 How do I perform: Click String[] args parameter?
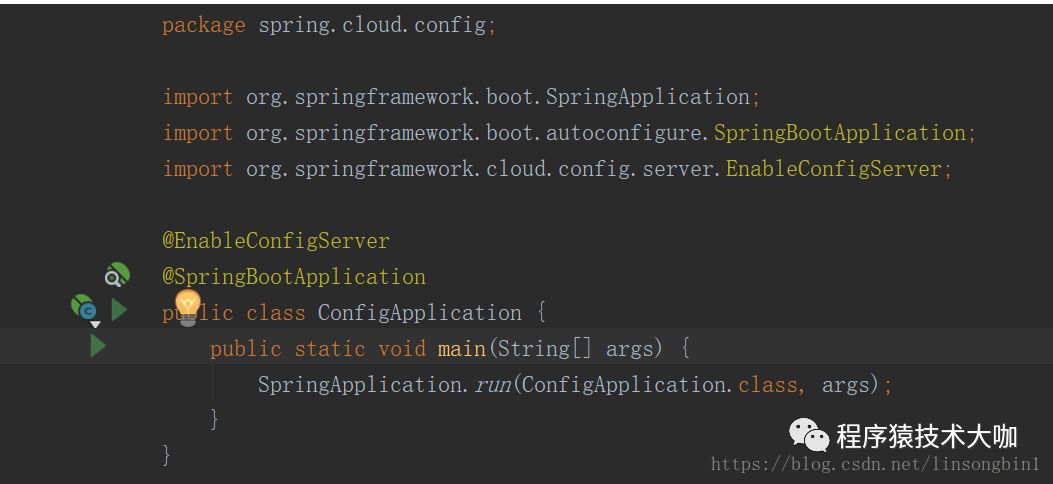575,349
